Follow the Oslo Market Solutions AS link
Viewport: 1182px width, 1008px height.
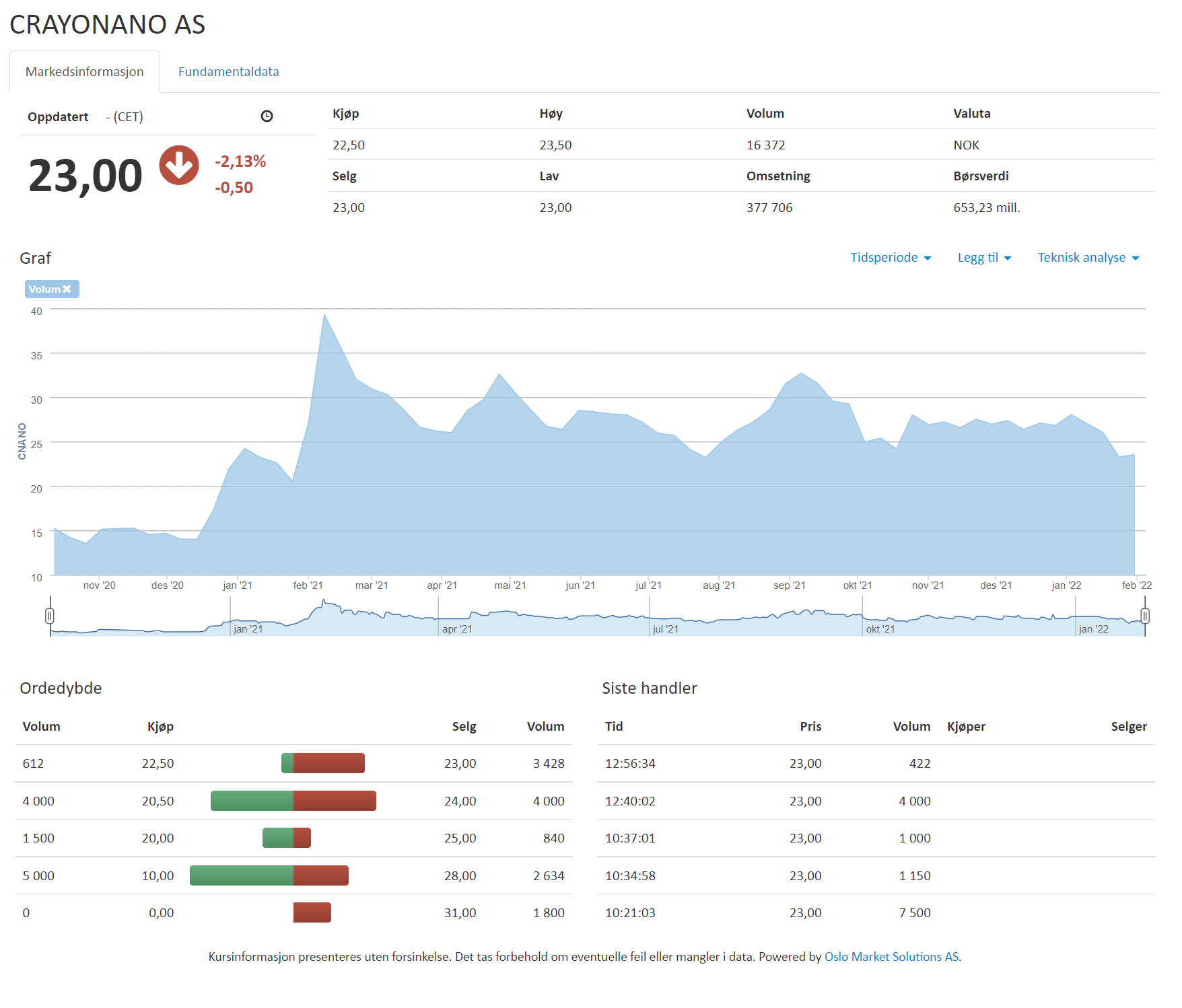click(891, 957)
